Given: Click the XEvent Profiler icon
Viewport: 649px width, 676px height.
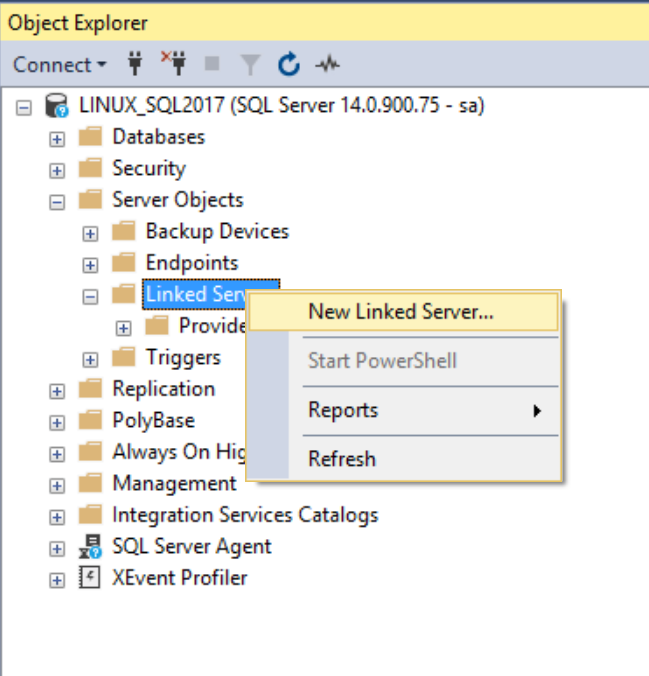Looking at the screenshot, I should (x=90, y=578).
